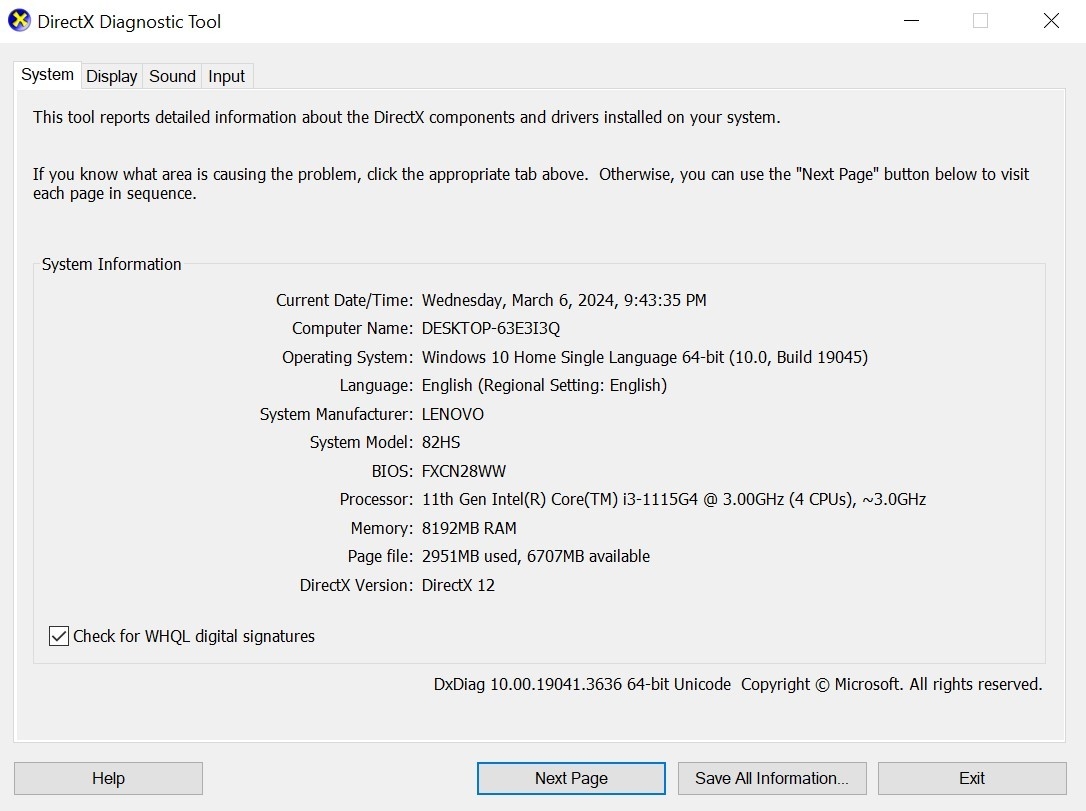Click the Memory 8192MB RAM line
This screenshot has height=811, width=1086.
470,528
